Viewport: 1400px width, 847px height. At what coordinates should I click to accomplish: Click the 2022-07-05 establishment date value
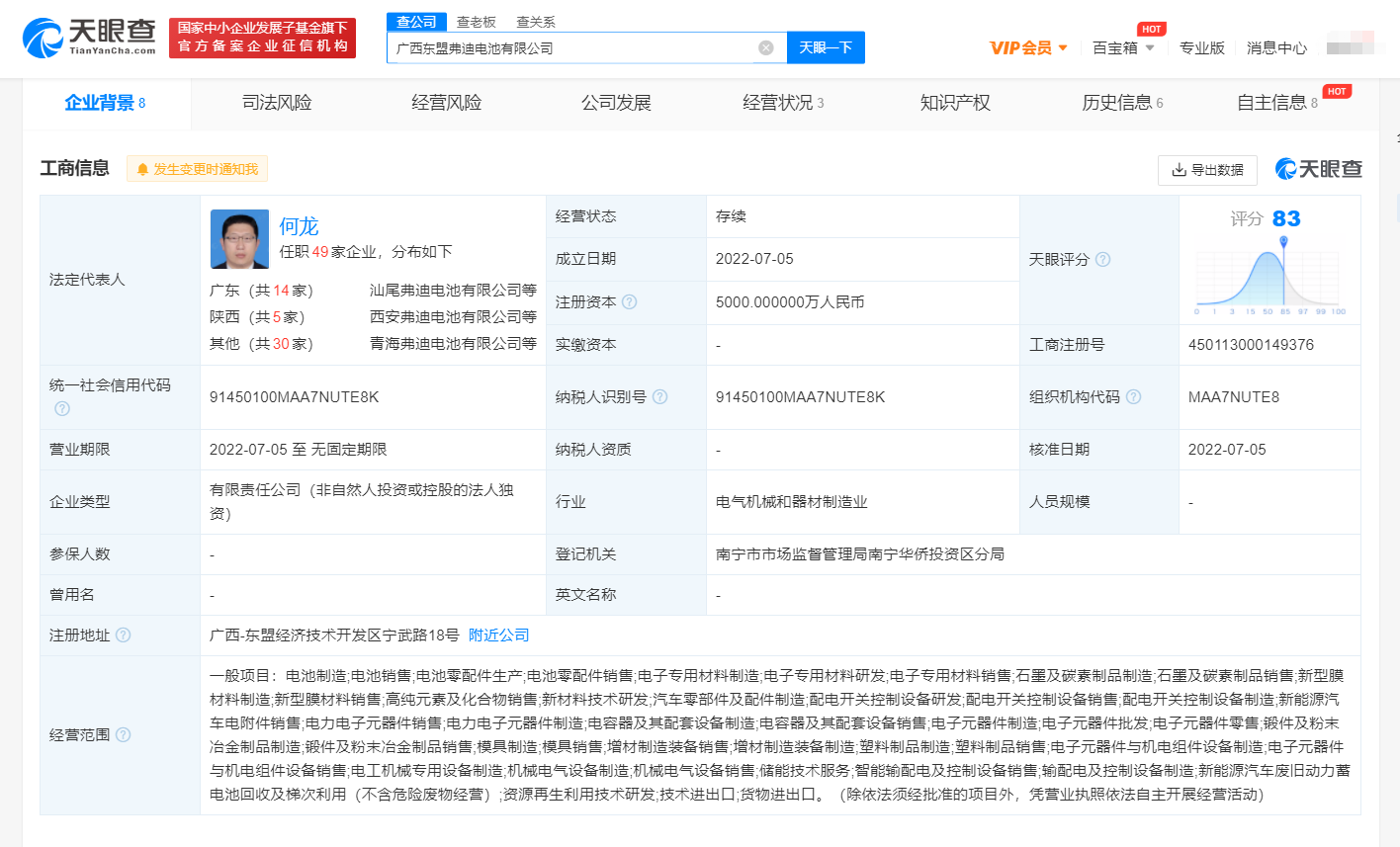[x=754, y=259]
